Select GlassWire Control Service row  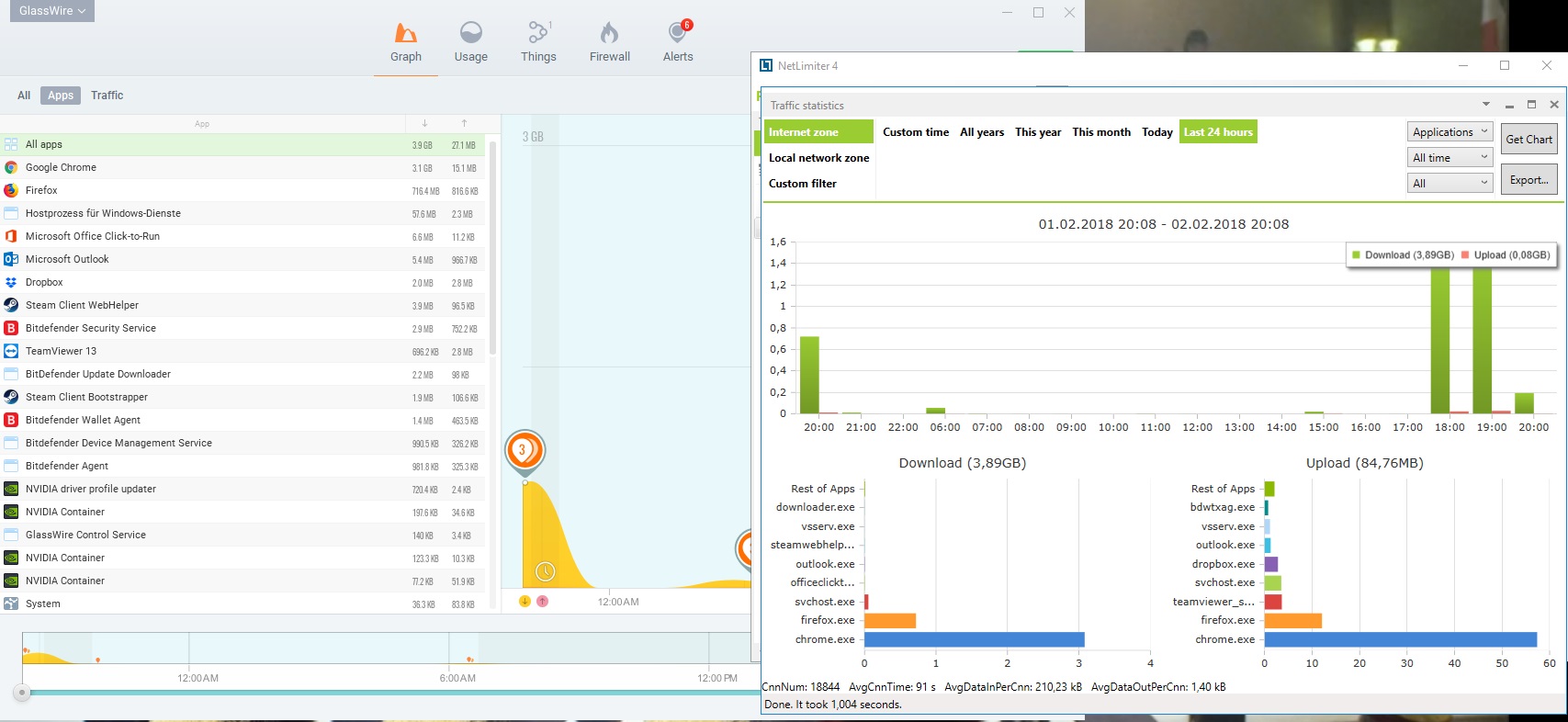click(x=243, y=535)
